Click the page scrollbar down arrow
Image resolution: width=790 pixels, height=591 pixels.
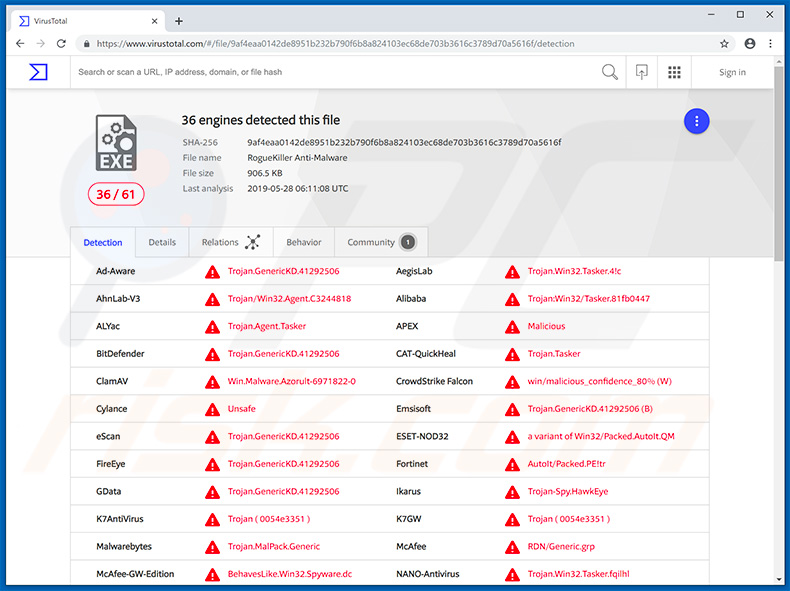click(x=779, y=579)
